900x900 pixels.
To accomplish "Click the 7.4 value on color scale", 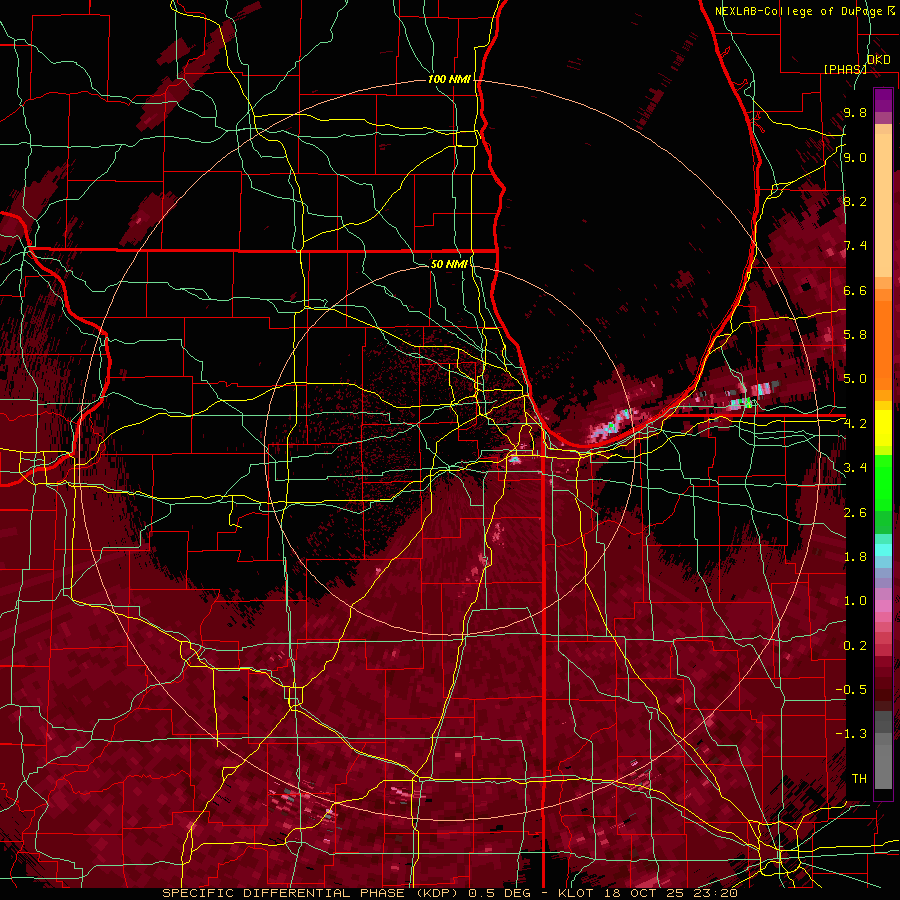I will coord(855,246).
